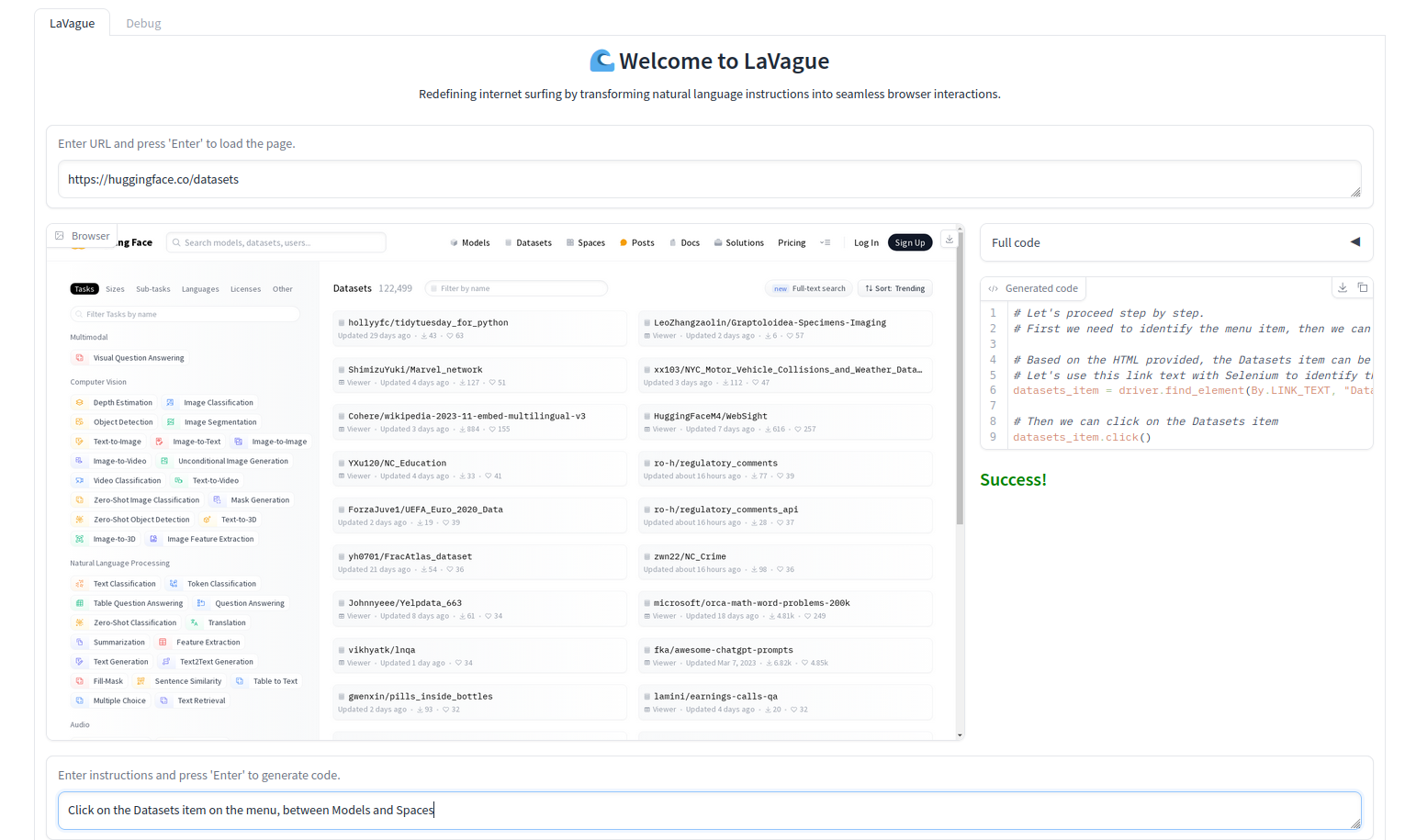Click the Text-to-Video task icon
Viewport: 1405px width, 840px height.
coord(179,480)
